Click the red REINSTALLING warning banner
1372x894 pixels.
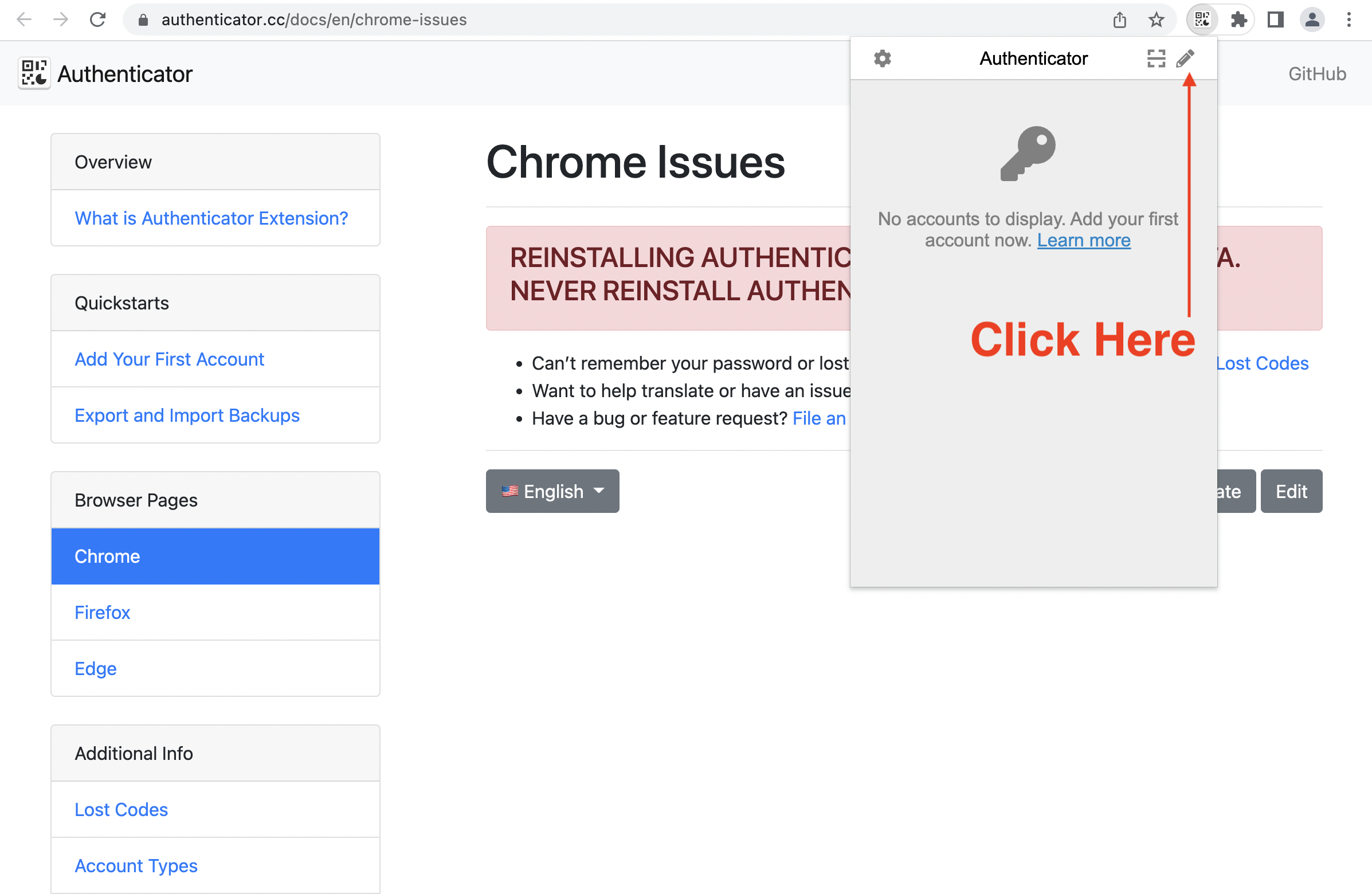point(668,278)
